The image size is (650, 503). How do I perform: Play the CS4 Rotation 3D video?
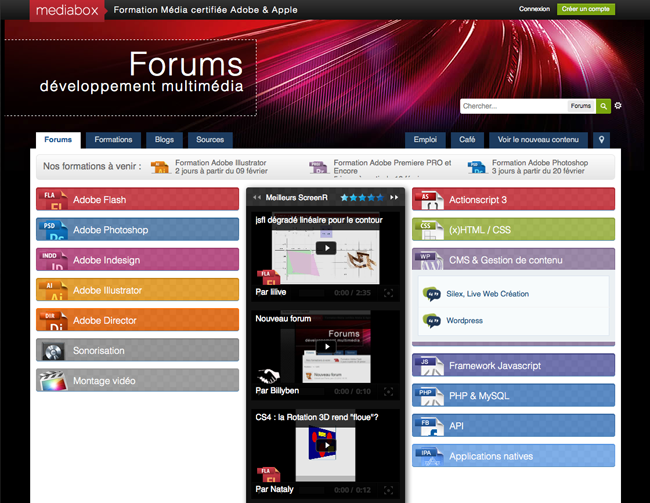pyautogui.click(x=326, y=445)
